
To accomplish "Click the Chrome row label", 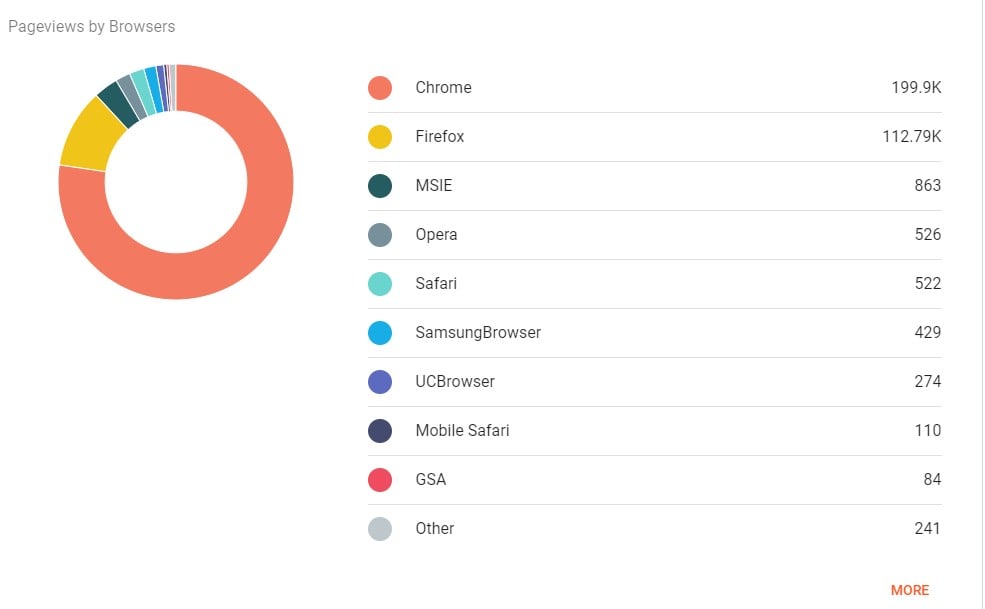I will pos(443,88).
